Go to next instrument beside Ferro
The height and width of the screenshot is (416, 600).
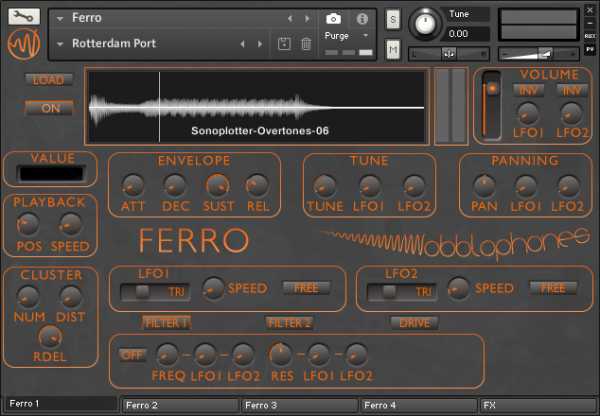pyautogui.click(x=307, y=18)
